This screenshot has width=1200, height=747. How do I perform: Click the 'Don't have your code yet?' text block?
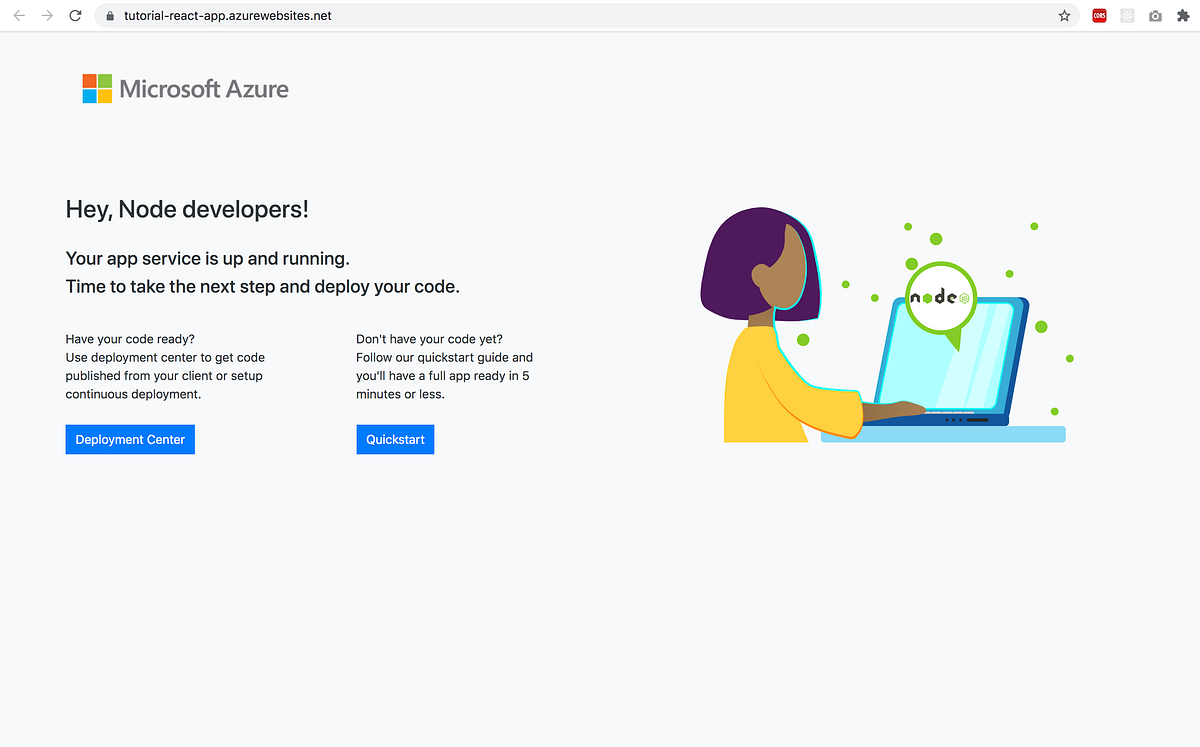tap(444, 366)
